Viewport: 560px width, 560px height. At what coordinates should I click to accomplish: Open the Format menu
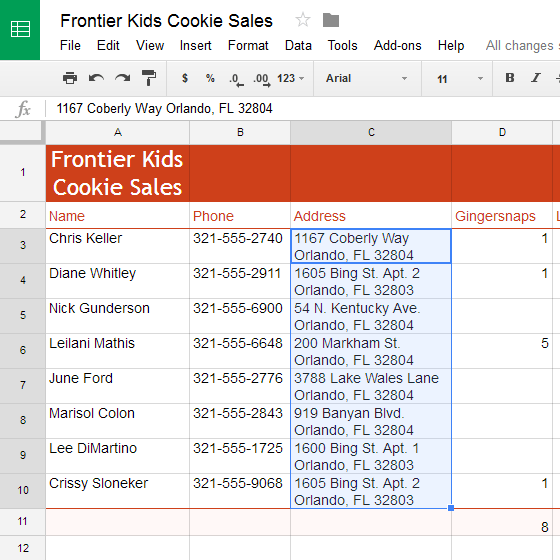point(248,46)
